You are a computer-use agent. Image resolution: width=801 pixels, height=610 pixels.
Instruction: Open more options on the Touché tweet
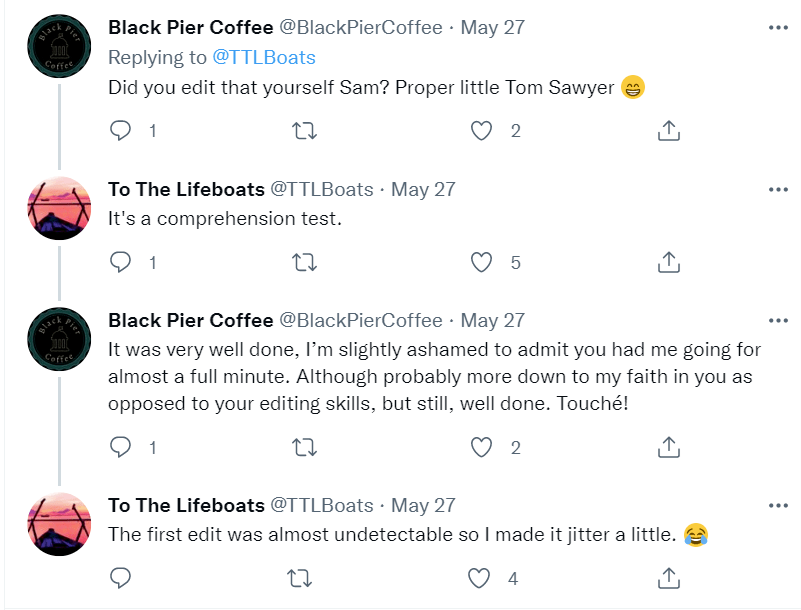(778, 321)
